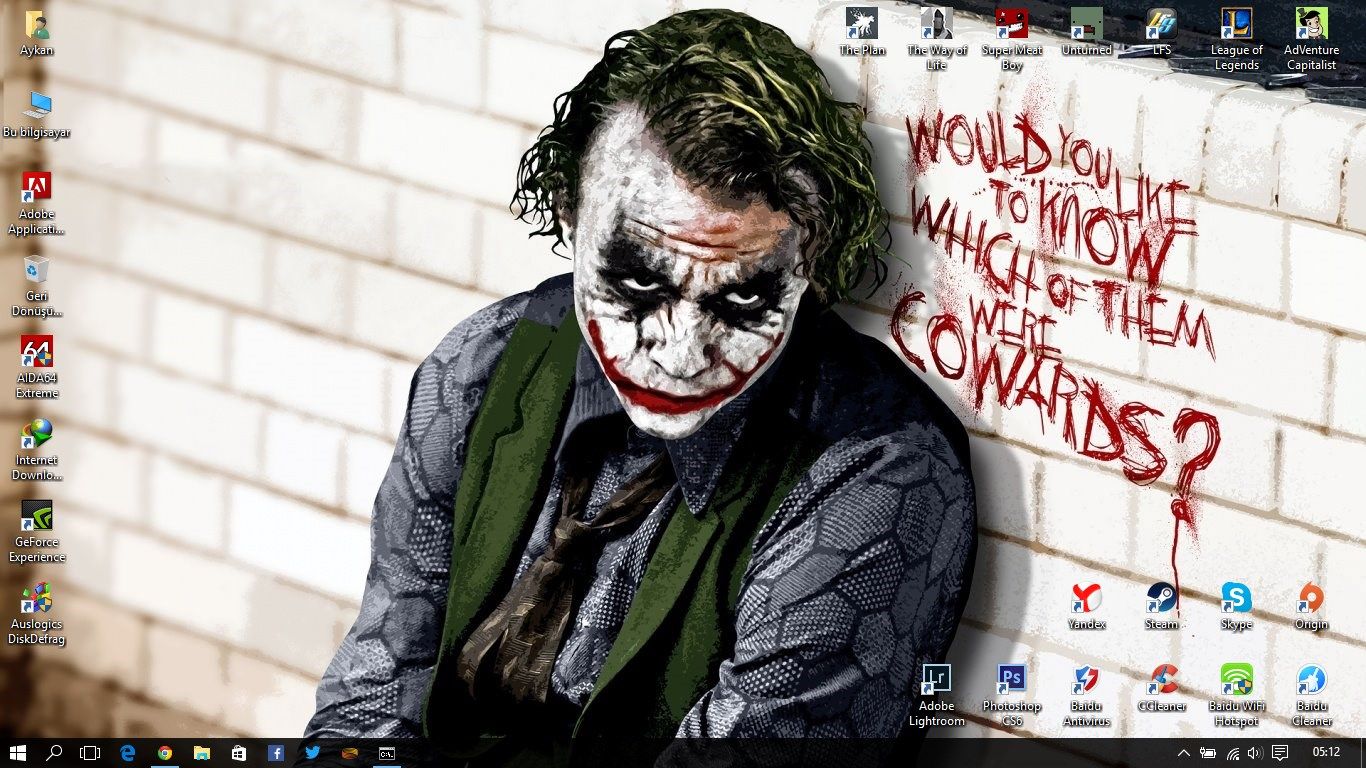
Task: Click the Show desktop strip beside the clock
Action: tap(1362, 753)
